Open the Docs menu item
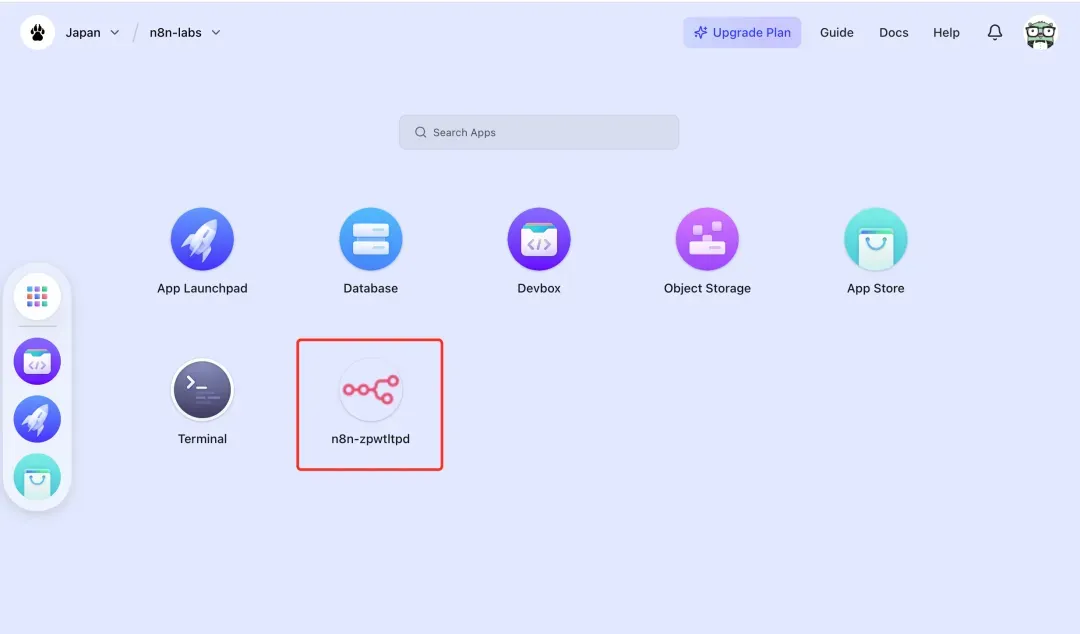Screen dimensions: 1080x634 coord(893,32)
